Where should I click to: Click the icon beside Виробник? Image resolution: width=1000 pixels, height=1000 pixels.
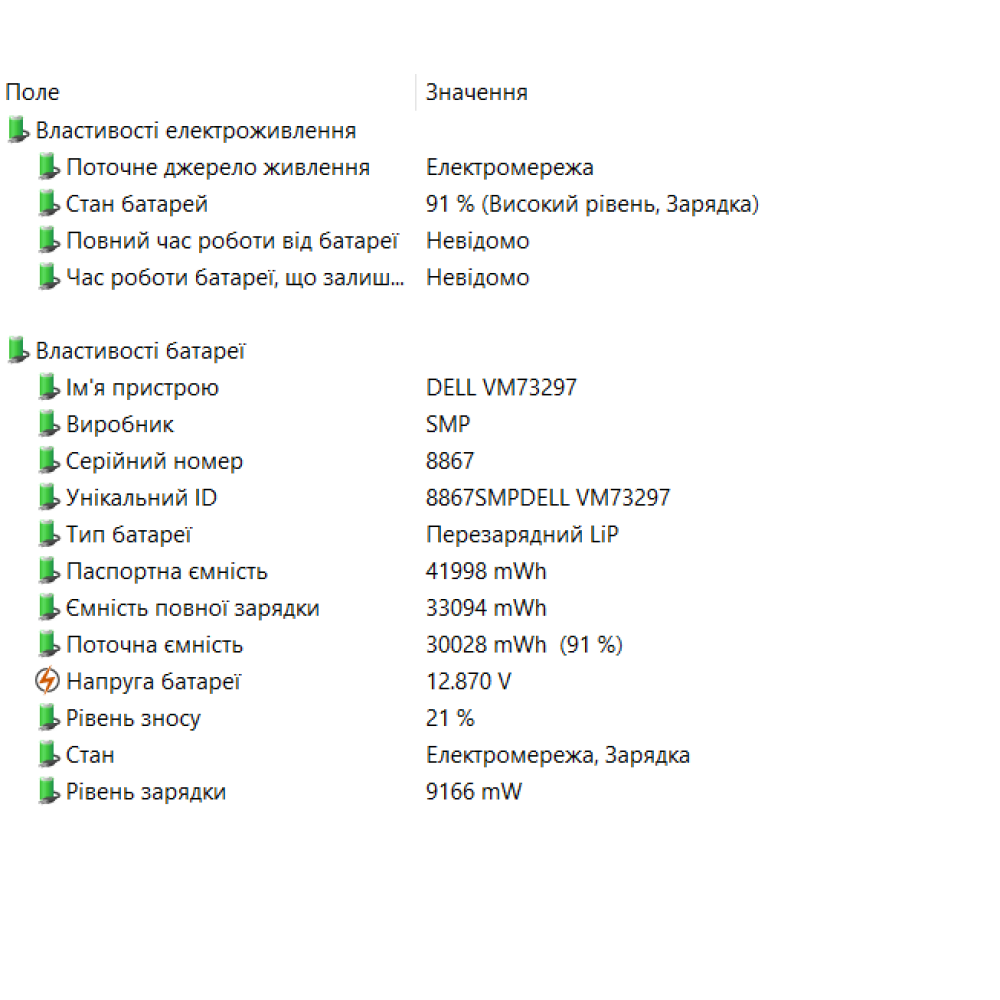47,424
